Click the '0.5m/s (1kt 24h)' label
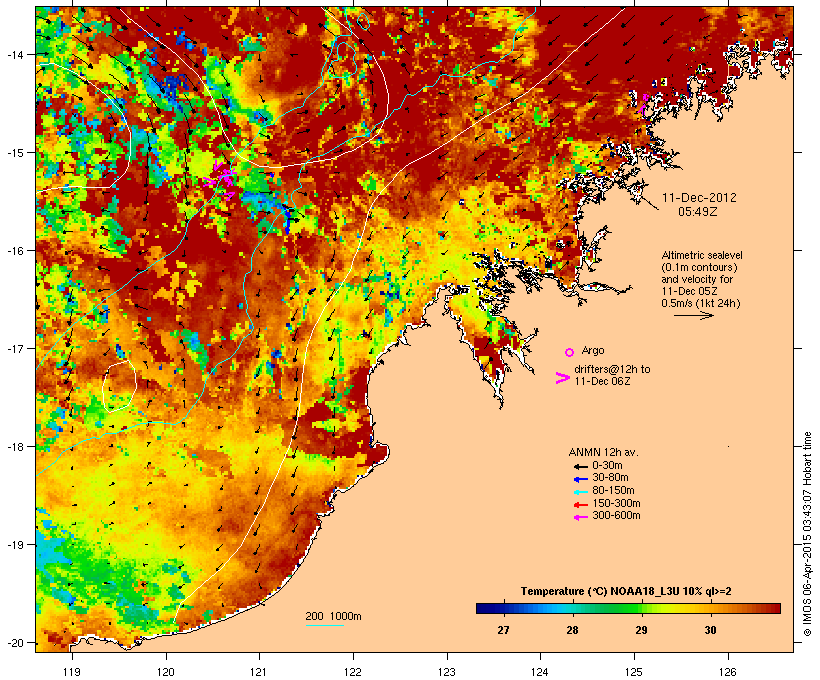 [701, 303]
